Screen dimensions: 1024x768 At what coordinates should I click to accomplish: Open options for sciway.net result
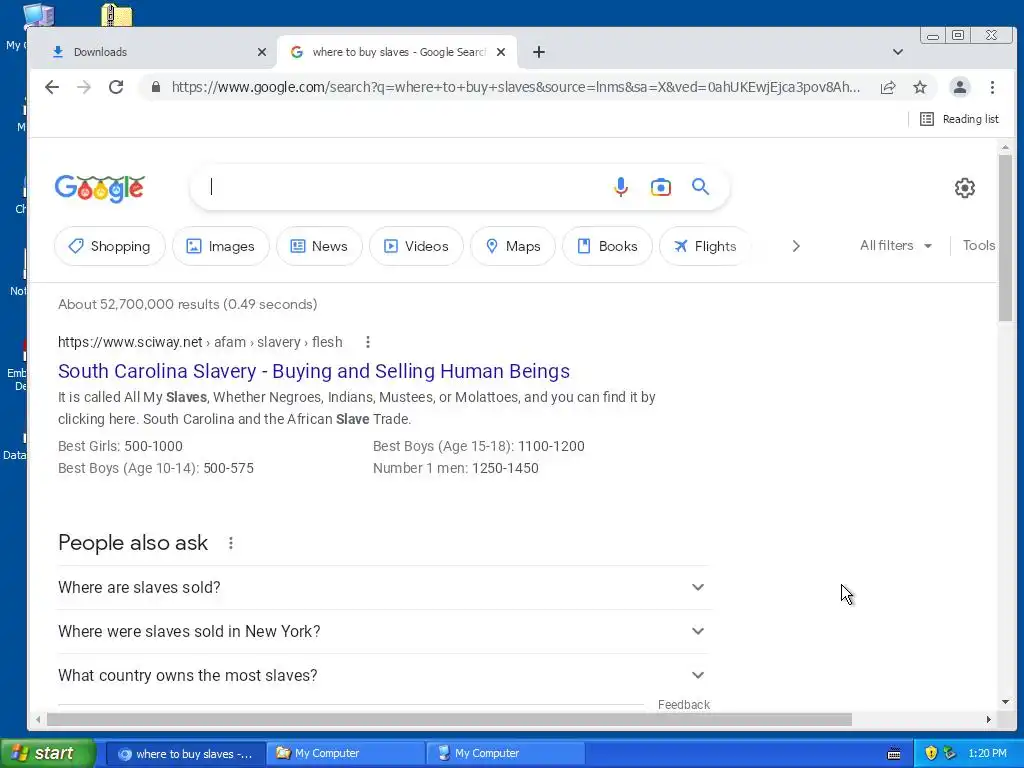coord(368,342)
